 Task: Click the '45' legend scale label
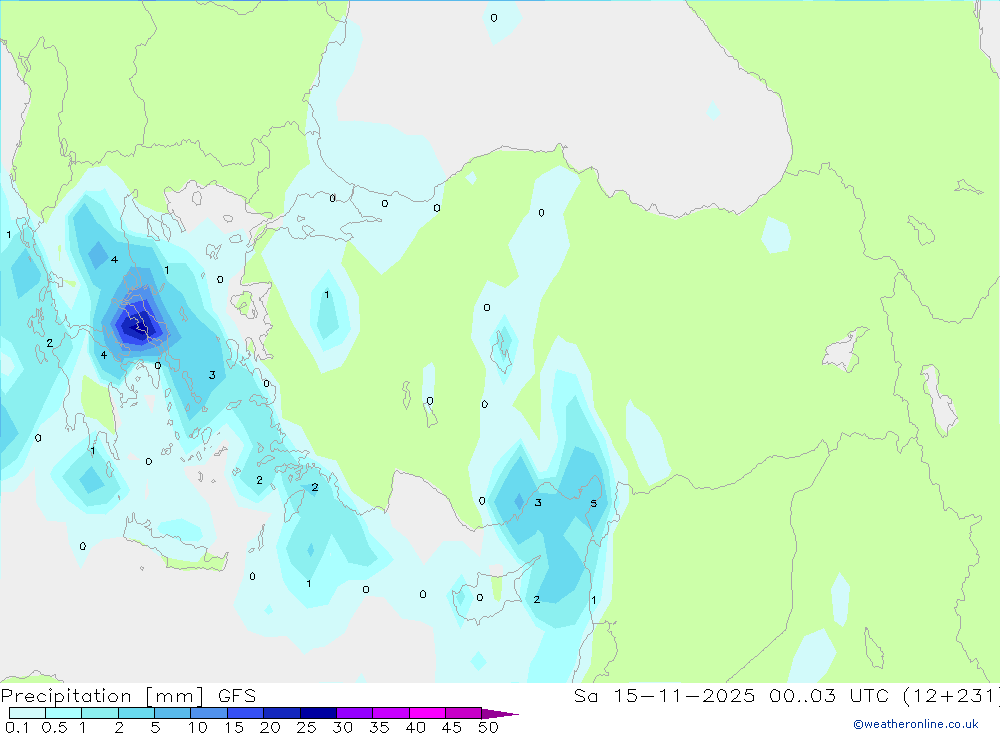[452, 727]
